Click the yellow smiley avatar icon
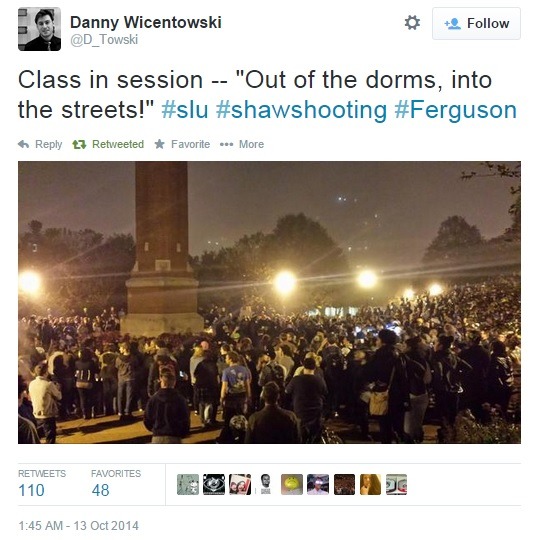539x540 pixels. [x=292, y=485]
